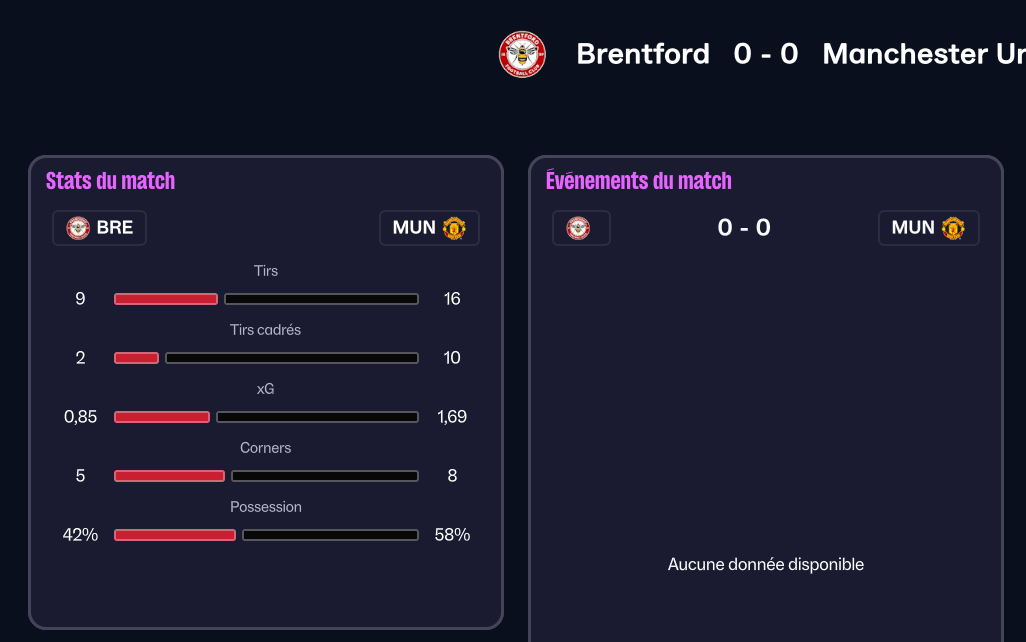The width and height of the screenshot is (1026, 642).
Task: Select the xG comparison bar
Action: [266, 417]
